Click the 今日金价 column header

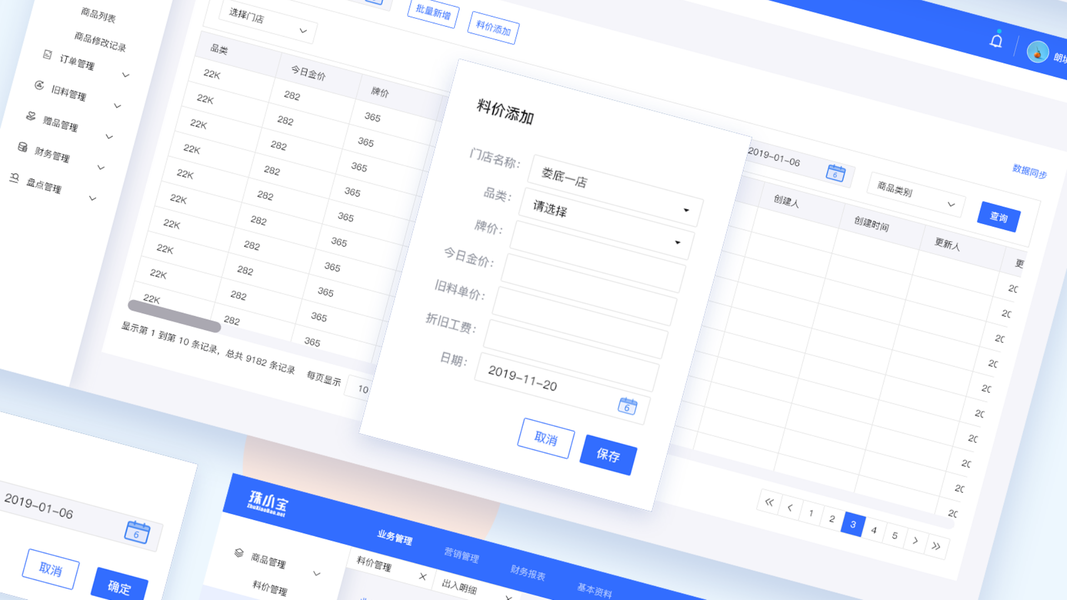tap(308, 73)
